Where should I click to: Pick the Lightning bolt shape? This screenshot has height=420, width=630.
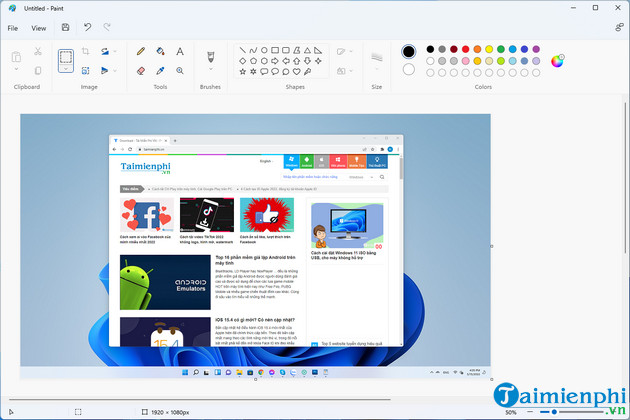coord(307,72)
